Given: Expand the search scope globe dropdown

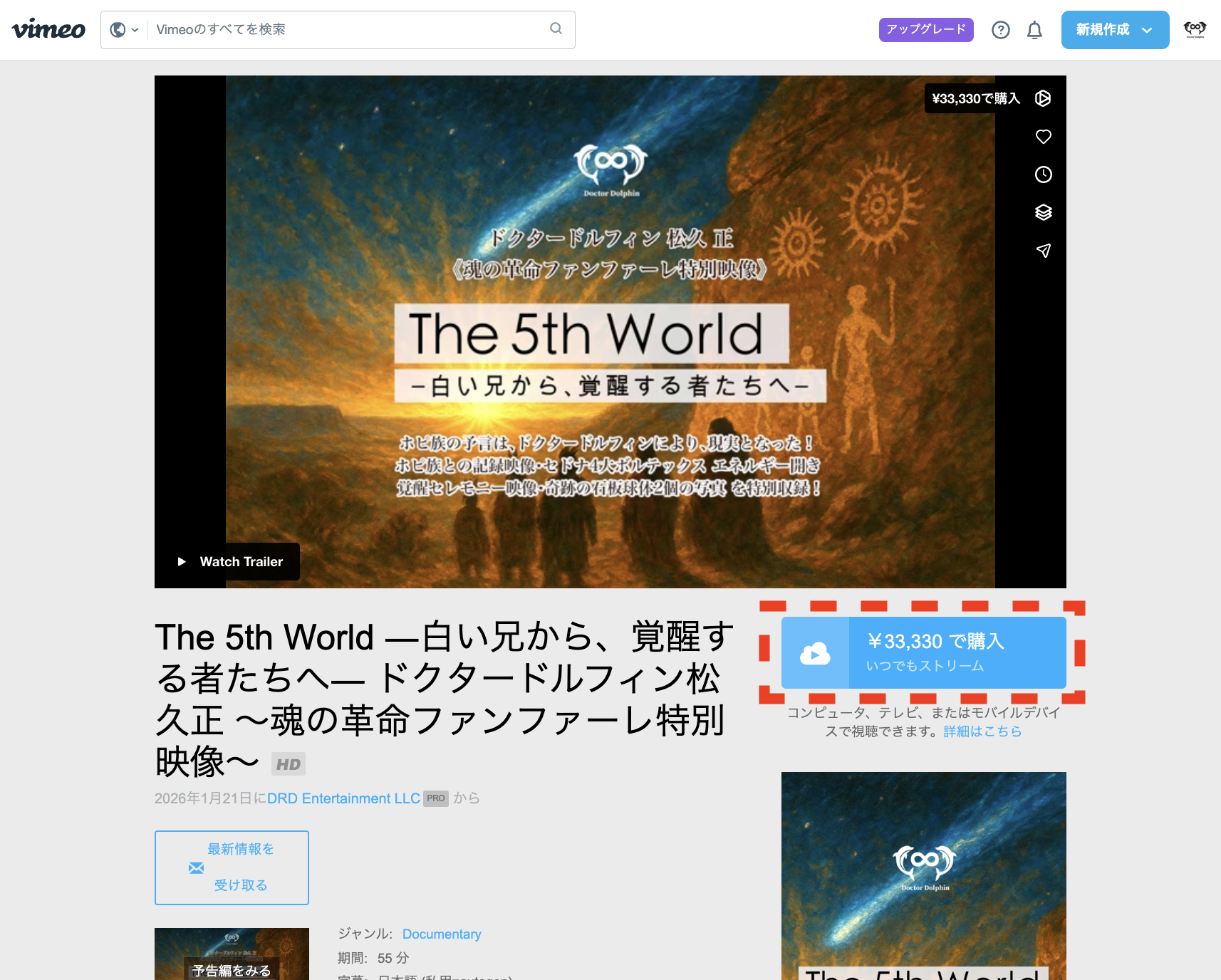Looking at the screenshot, I should [x=124, y=29].
